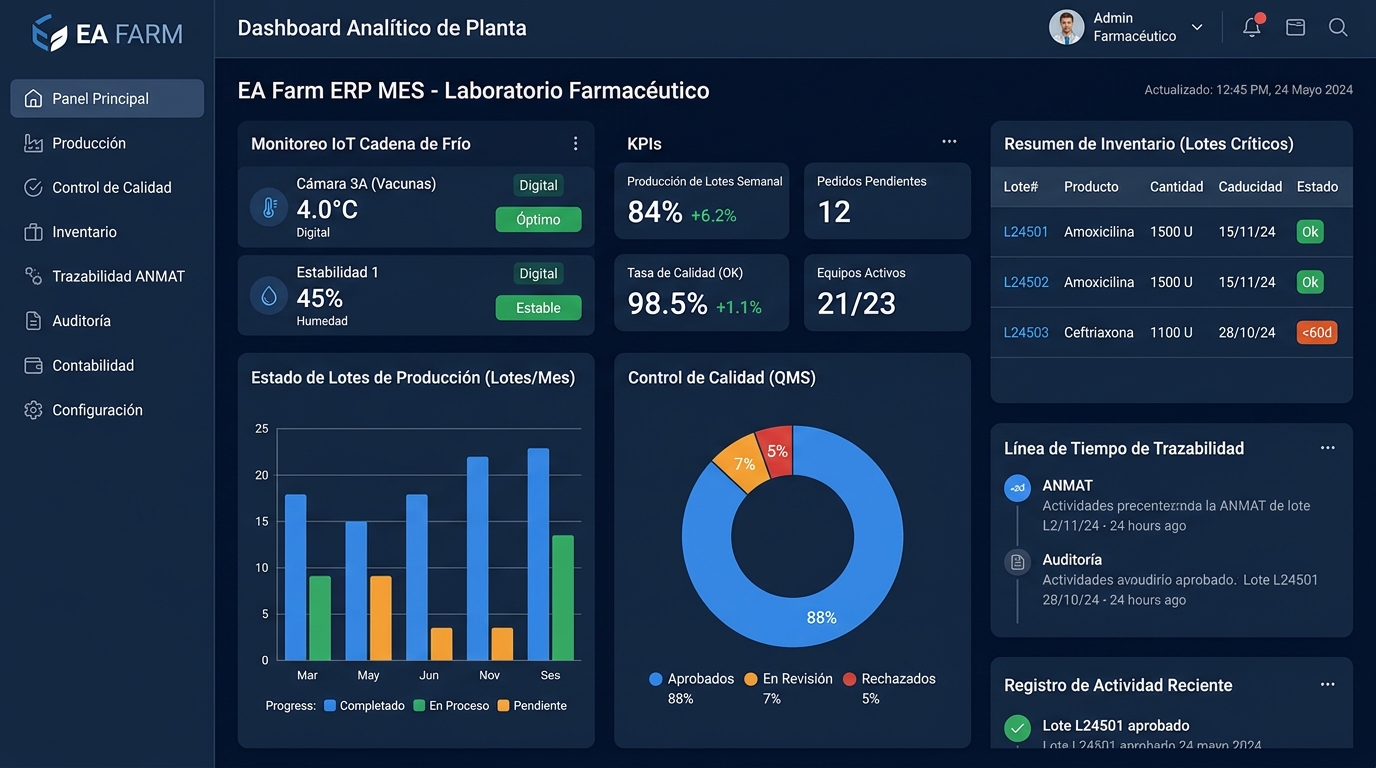The image size is (1376, 768).
Task: Click Completado legend color swatch
Action: coord(329,705)
